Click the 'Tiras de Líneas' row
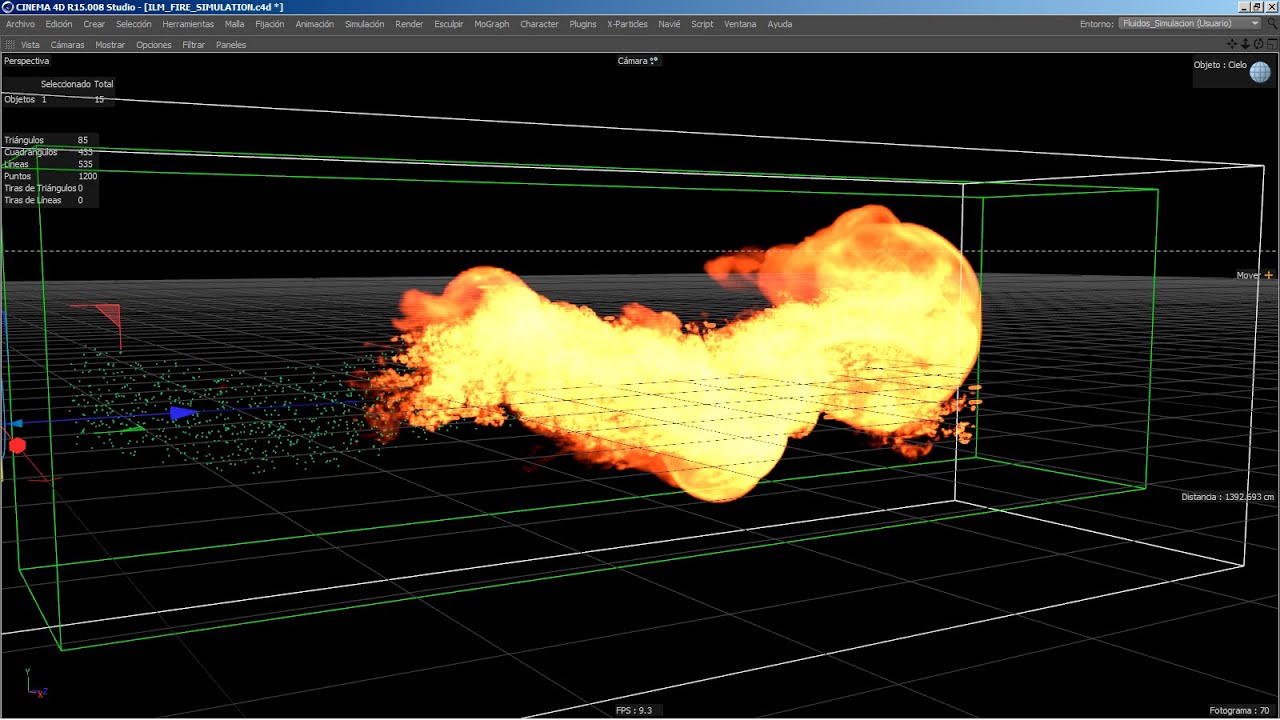Viewport: 1280px width, 720px height. tap(43, 200)
